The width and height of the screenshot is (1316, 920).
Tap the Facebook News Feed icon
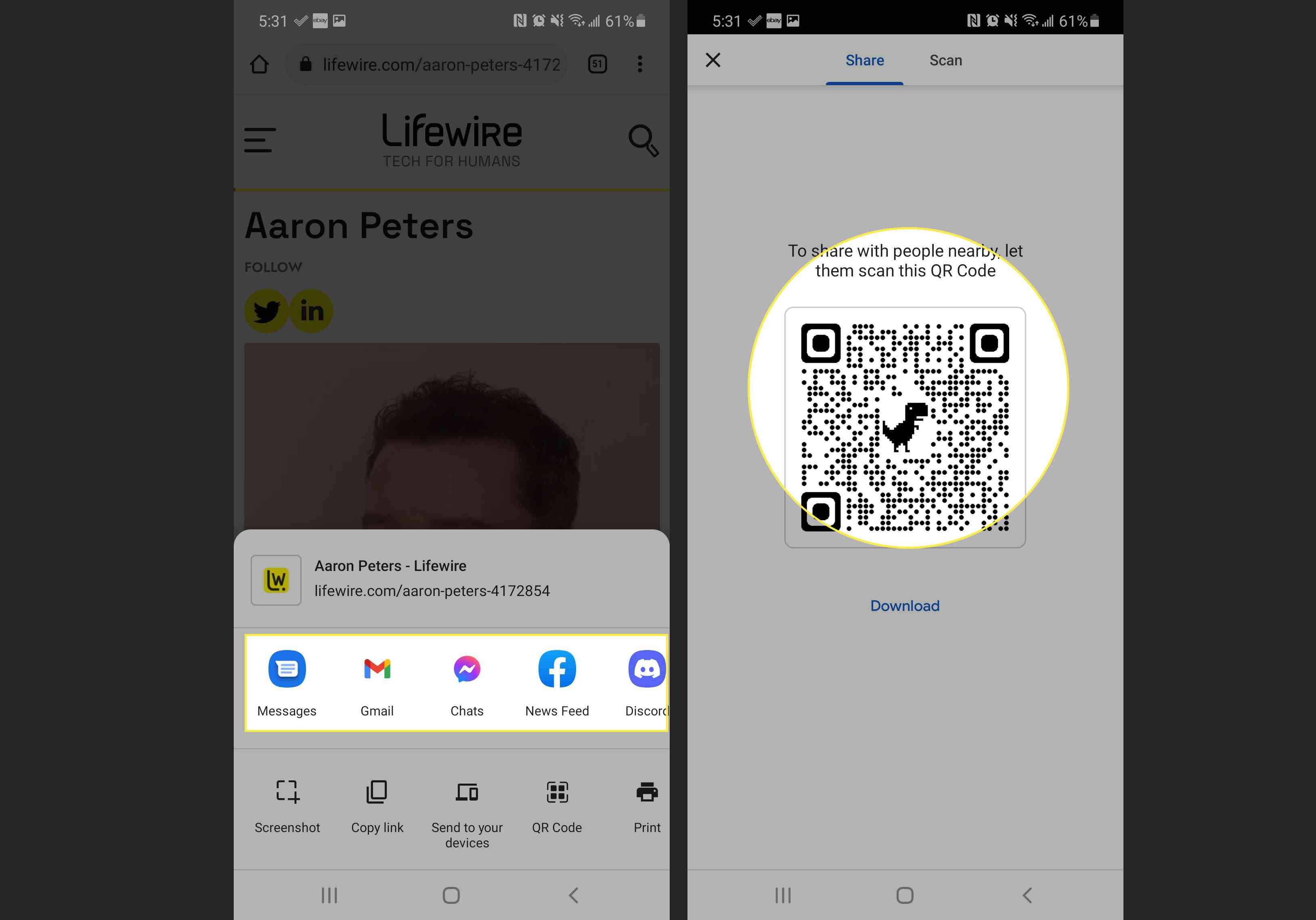(557, 667)
